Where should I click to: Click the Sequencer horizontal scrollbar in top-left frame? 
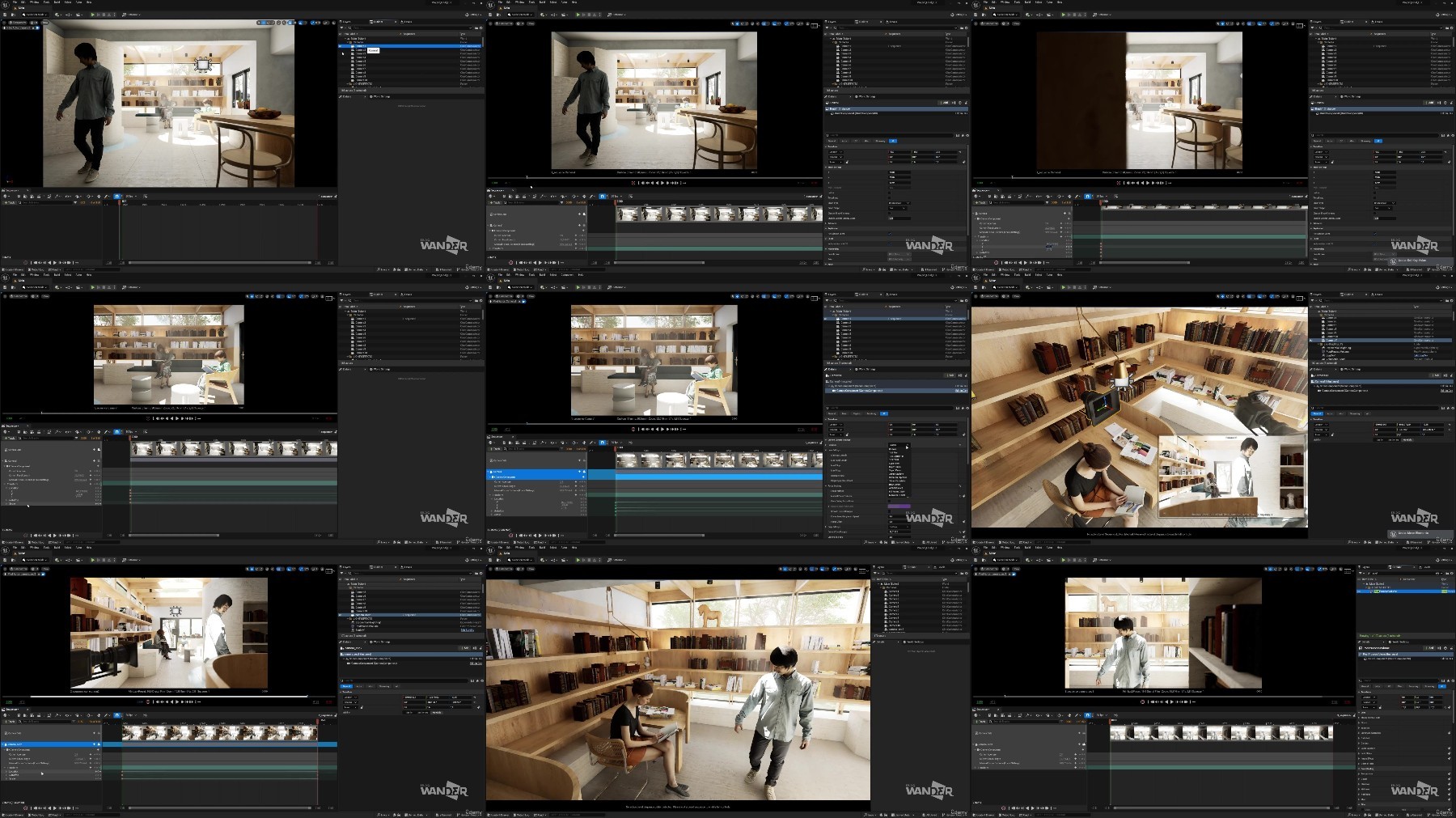click(x=218, y=262)
